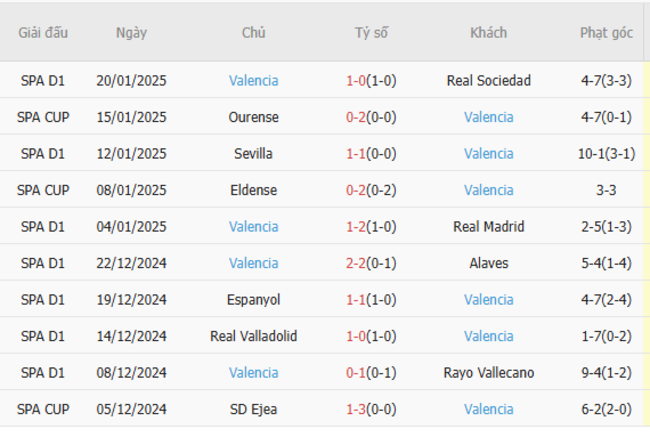Click Rayo Vallecano team name
The image size is (650, 437).
[488, 372]
